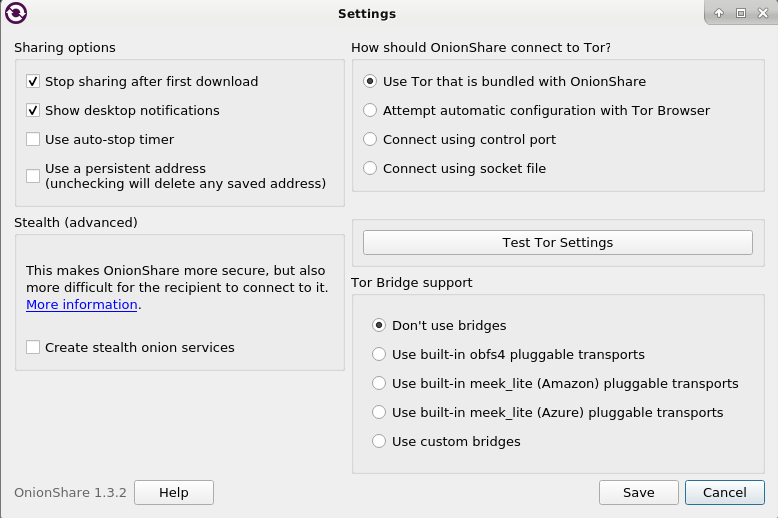Viewport: 778px width, 518px height.
Task: Choose built-in obfs4 pluggable transports
Action: coord(379,355)
